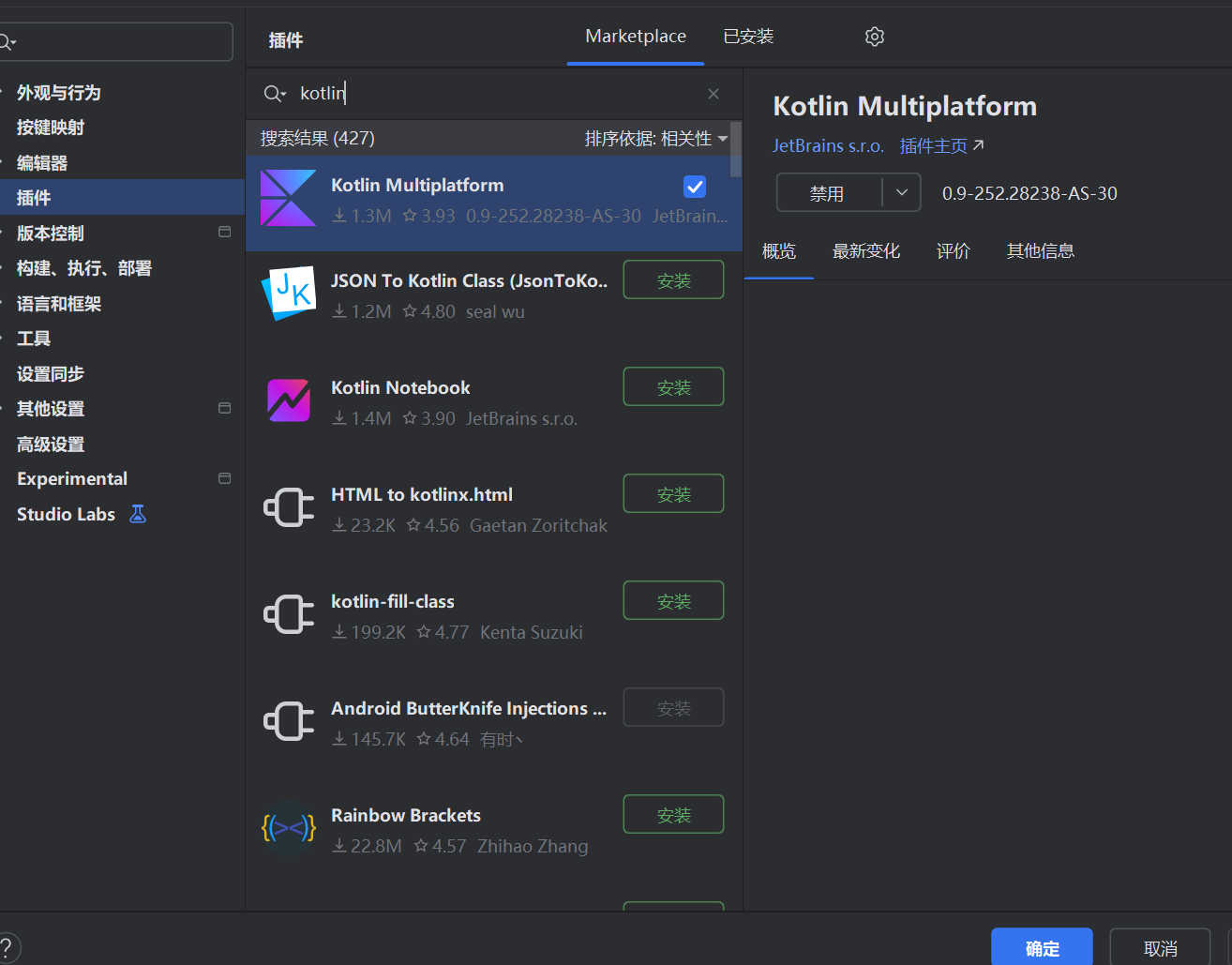Image resolution: width=1232 pixels, height=965 pixels.
Task: Click the JSON To Kotlin Class plugin logo
Action: [288, 294]
